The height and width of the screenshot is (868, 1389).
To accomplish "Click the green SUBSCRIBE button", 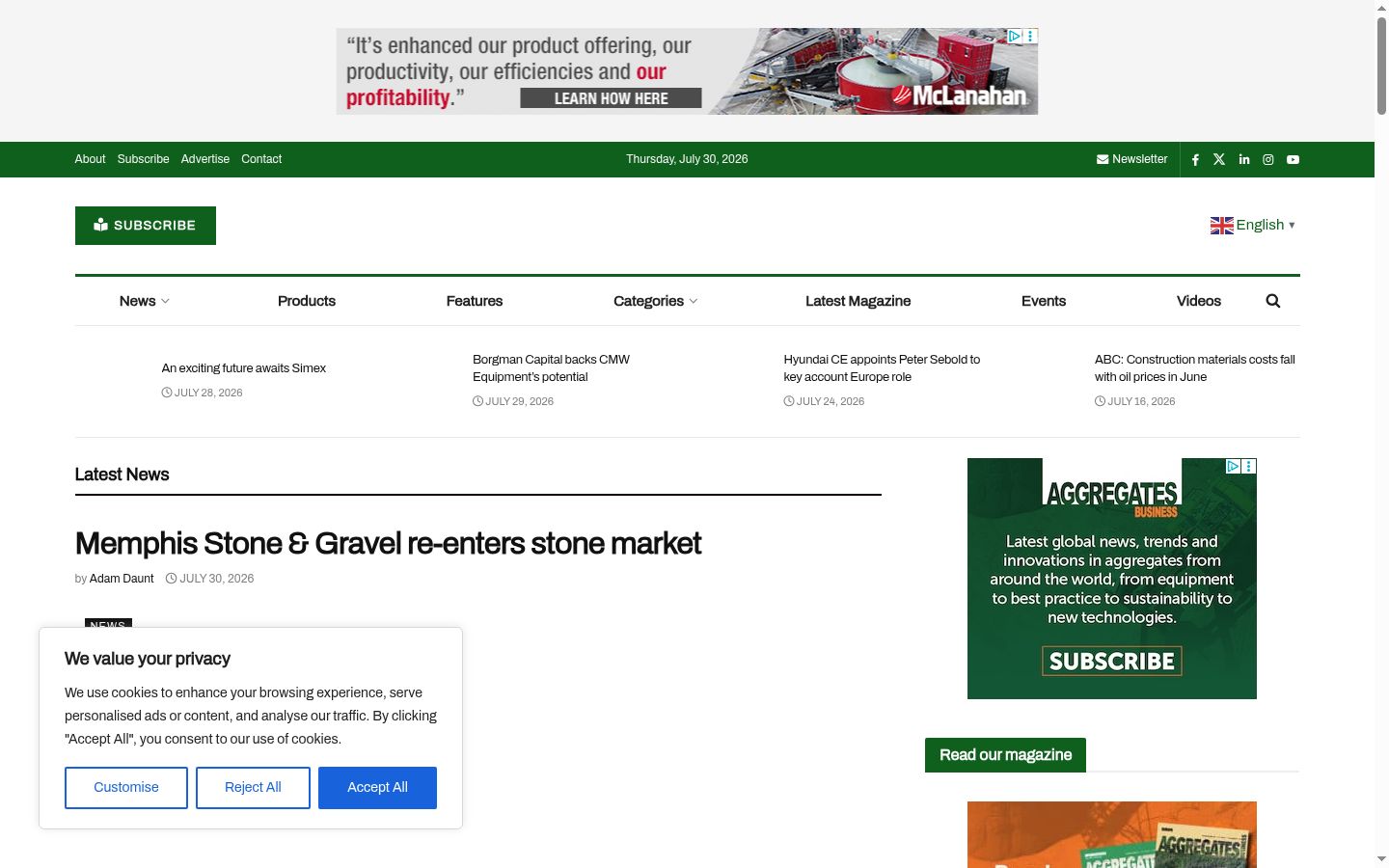I will pyautogui.click(x=146, y=226).
